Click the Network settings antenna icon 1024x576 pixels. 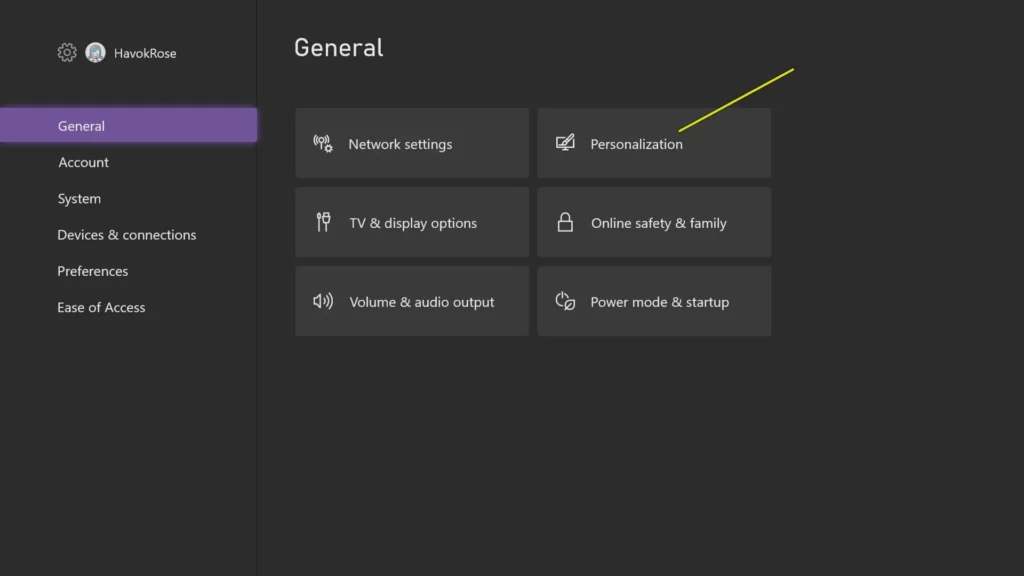pos(323,144)
